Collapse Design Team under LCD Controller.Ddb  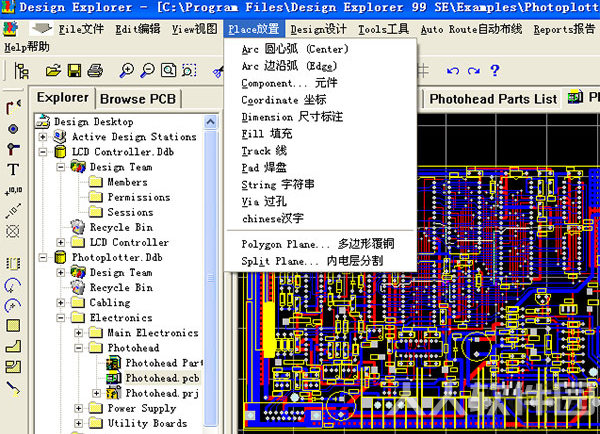(x=60, y=167)
